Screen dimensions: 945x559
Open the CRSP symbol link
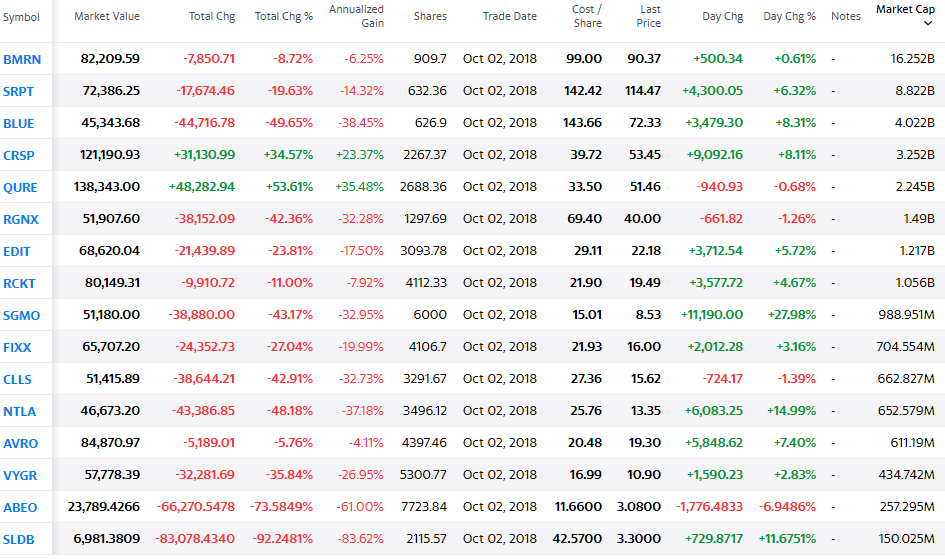pos(19,155)
